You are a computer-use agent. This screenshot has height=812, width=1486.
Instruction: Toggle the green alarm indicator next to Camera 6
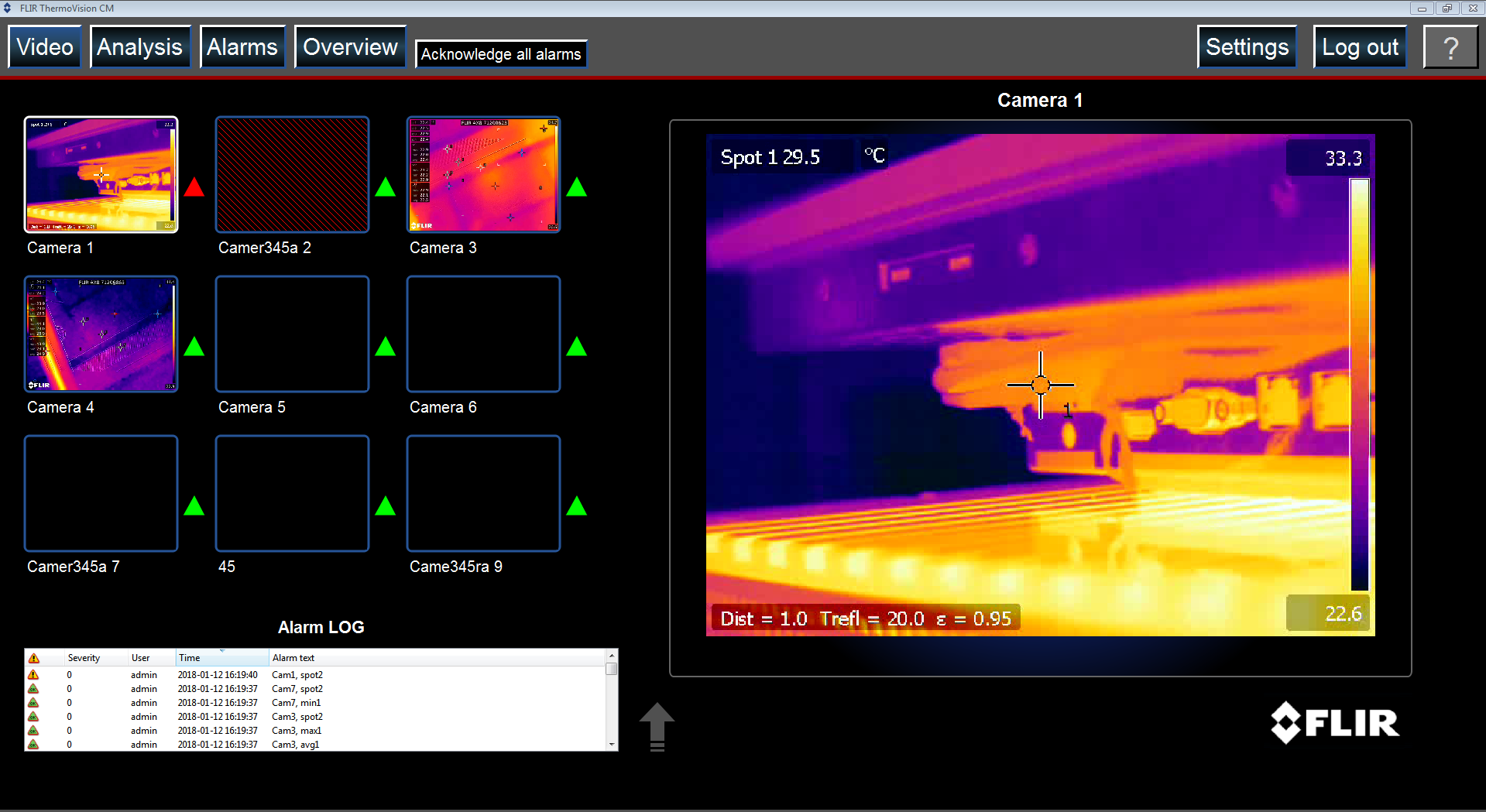[576, 346]
